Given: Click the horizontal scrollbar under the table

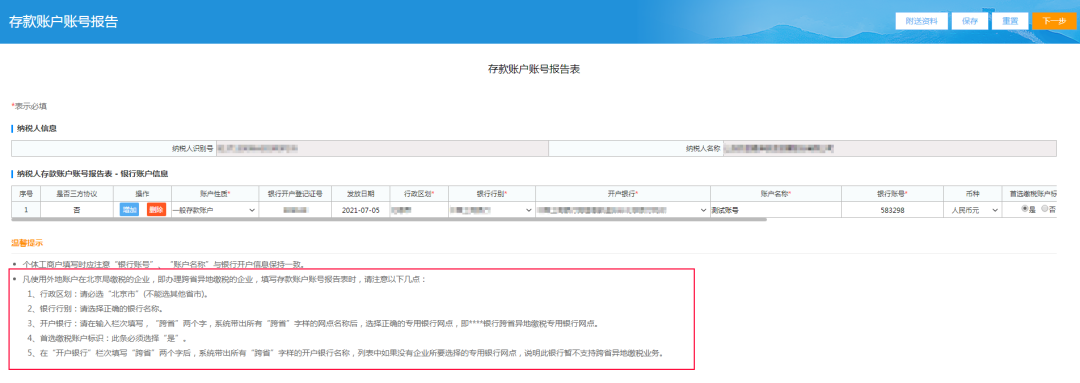Looking at the screenshot, I should point(389,220).
